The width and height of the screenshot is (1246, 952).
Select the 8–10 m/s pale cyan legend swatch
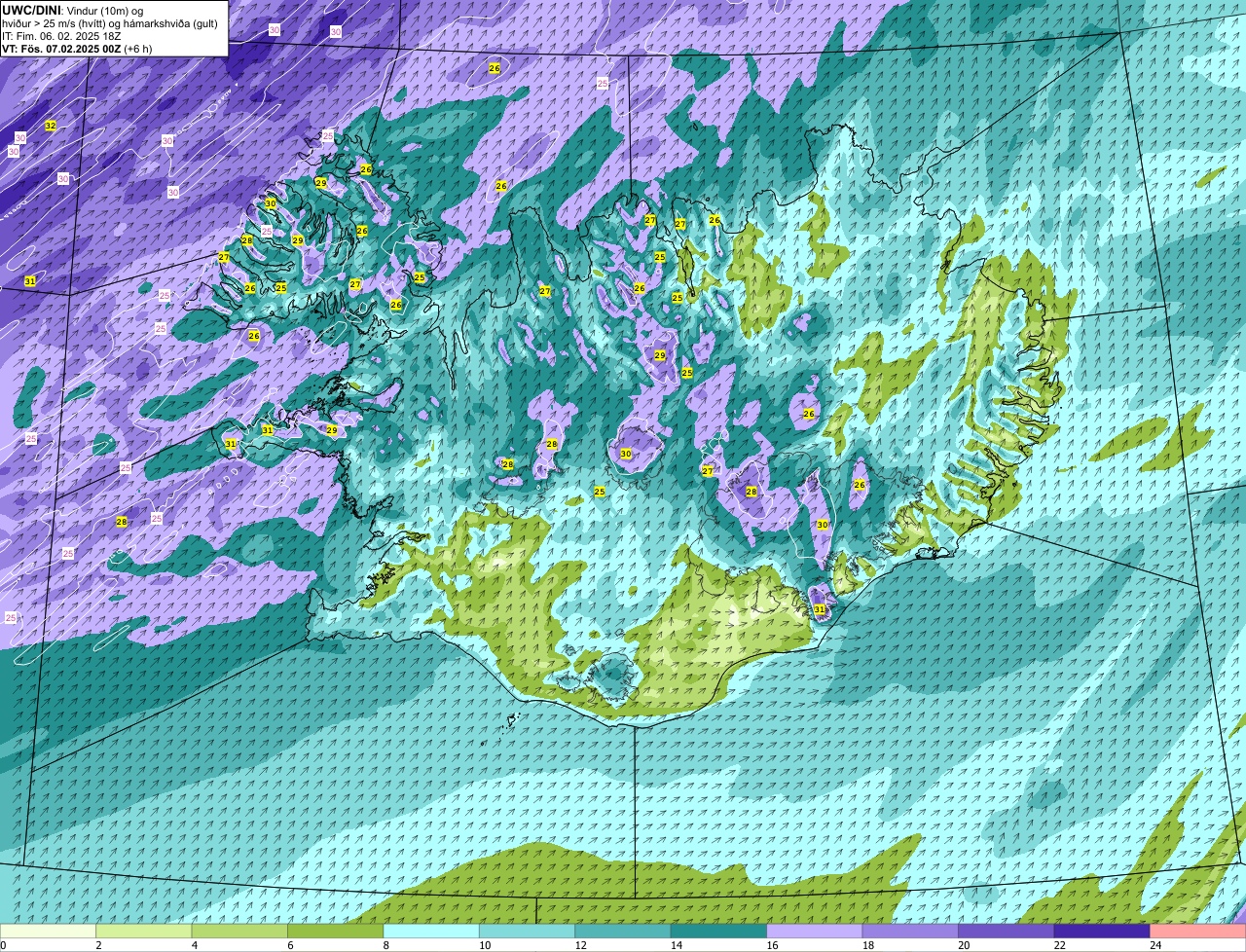click(431, 931)
